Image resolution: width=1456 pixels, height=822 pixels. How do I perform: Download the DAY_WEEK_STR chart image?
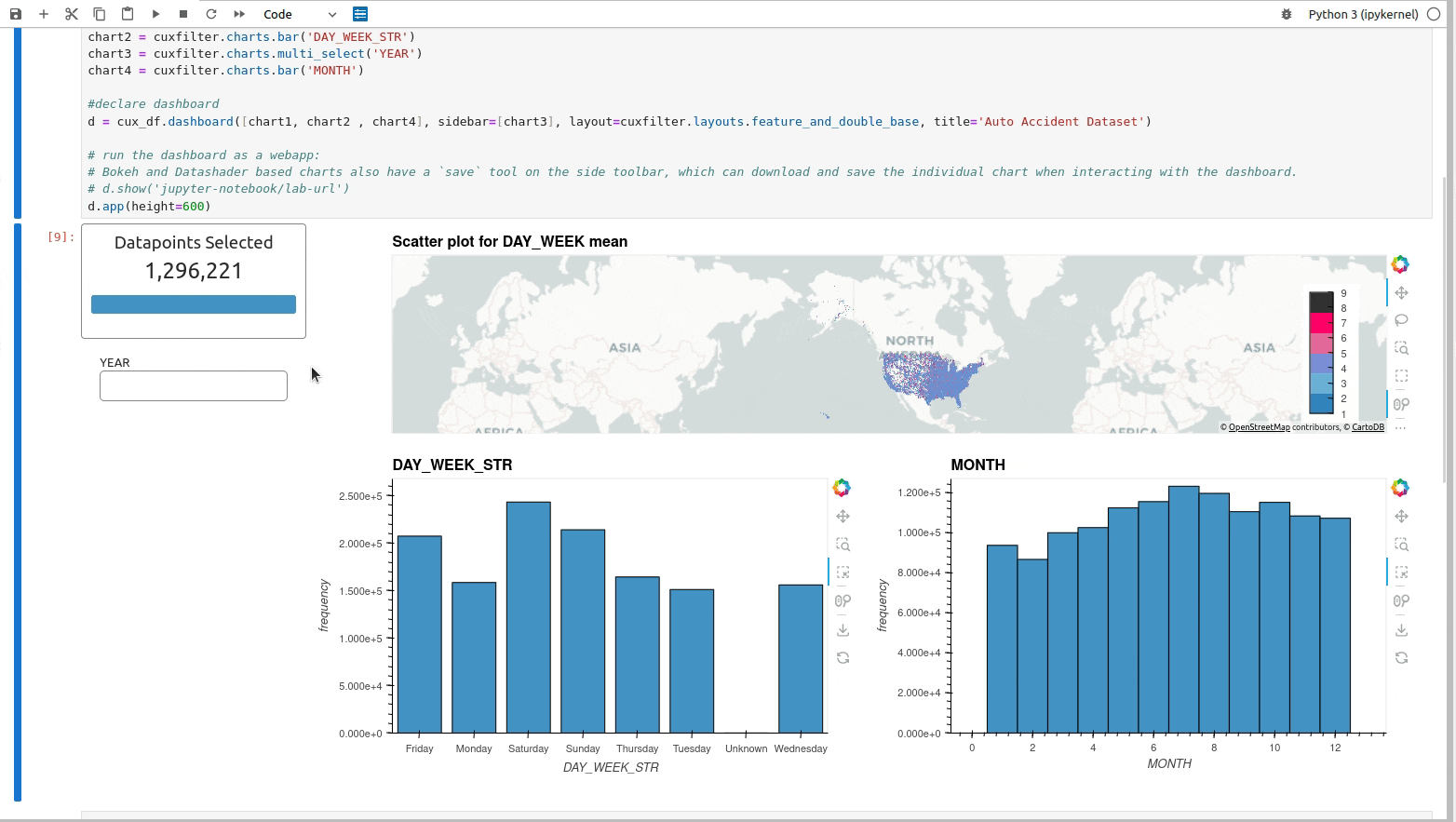coord(843,628)
